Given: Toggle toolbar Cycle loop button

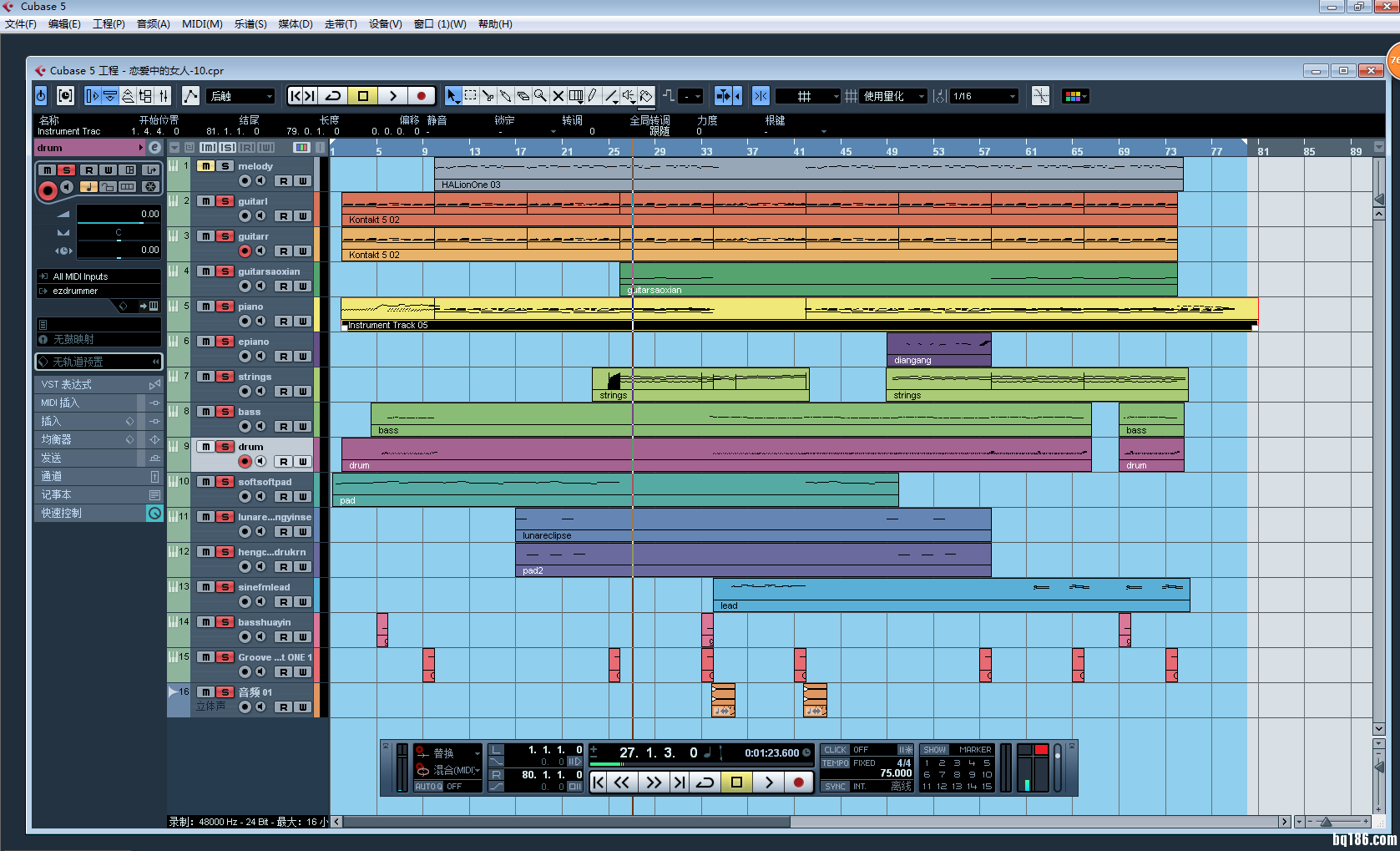Looking at the screenshot, I should 333,96.
